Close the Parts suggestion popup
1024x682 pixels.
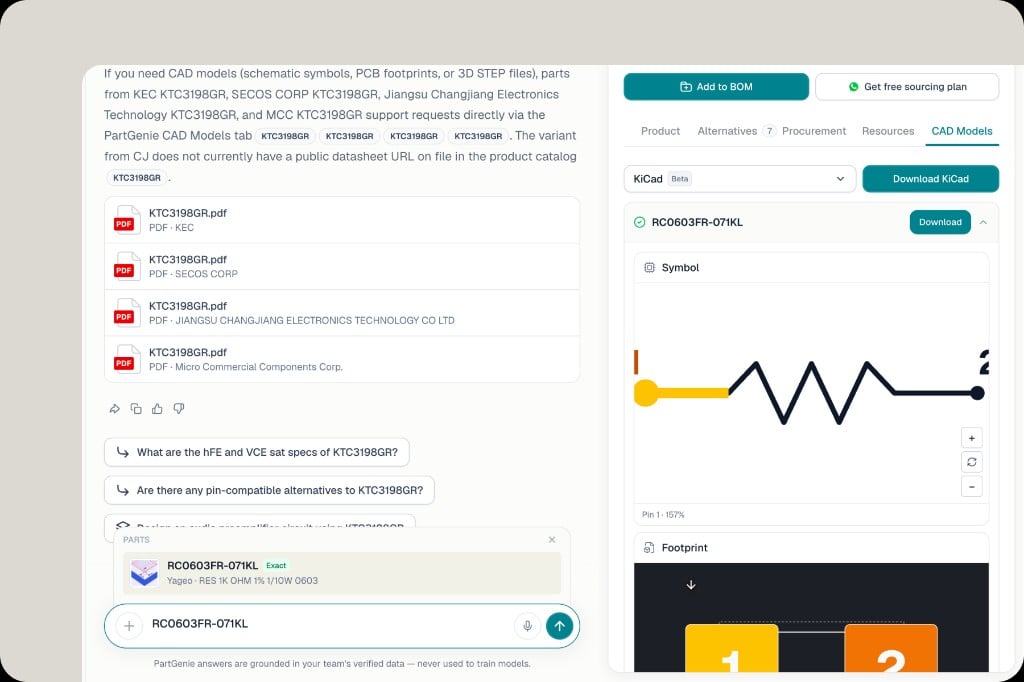click(552, 540)
